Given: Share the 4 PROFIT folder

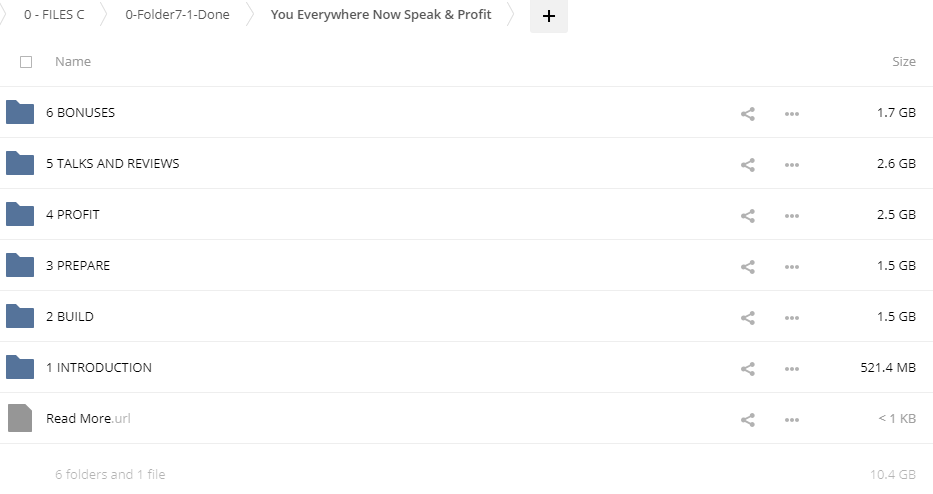Looking at the screenshot, I should coord(747,215).
